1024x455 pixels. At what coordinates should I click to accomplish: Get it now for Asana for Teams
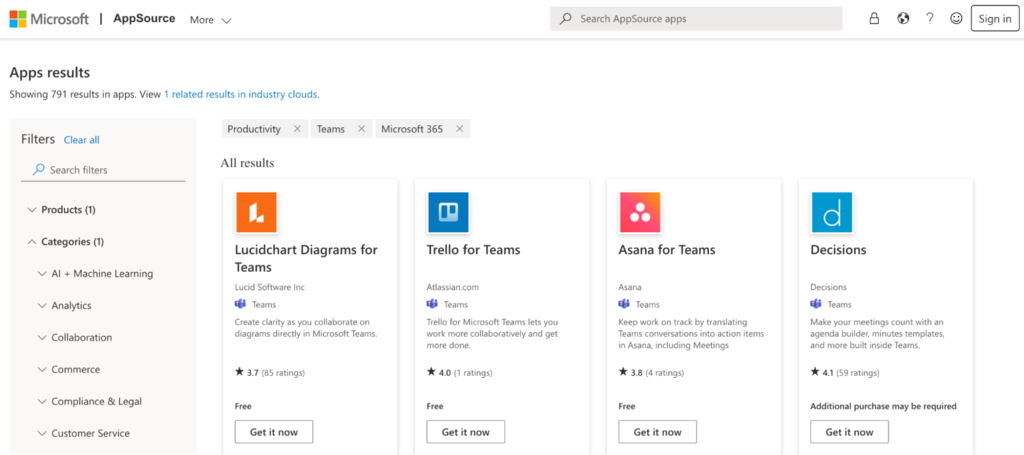point(658,432)
